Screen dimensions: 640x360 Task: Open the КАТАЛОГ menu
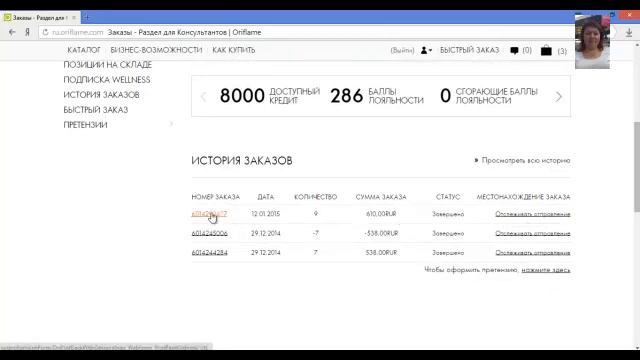(x=84, y=50)
